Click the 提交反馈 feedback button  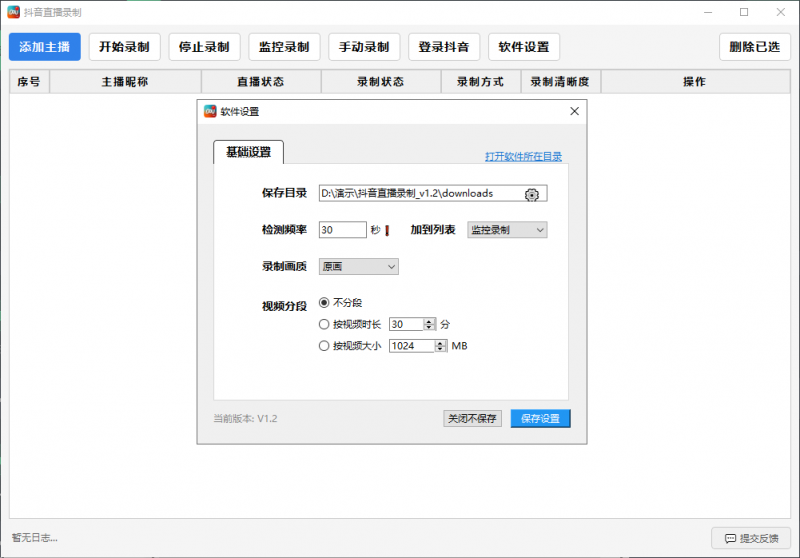[751, 538]
